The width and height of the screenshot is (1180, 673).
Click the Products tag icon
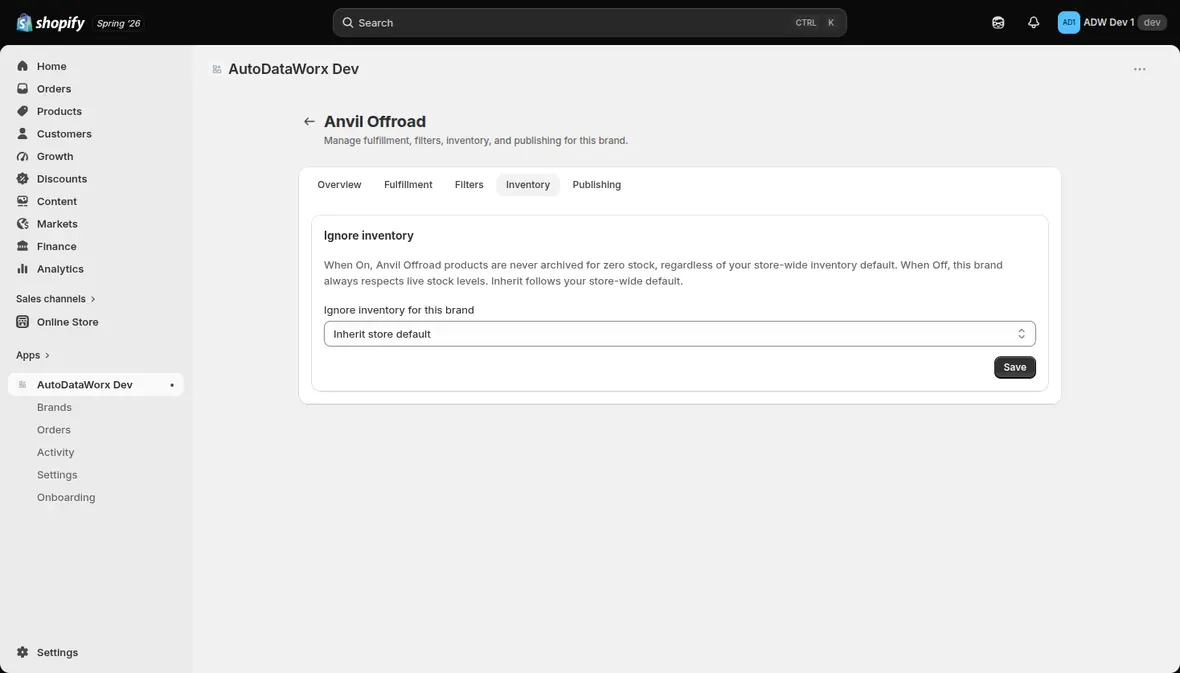(23, 111)
